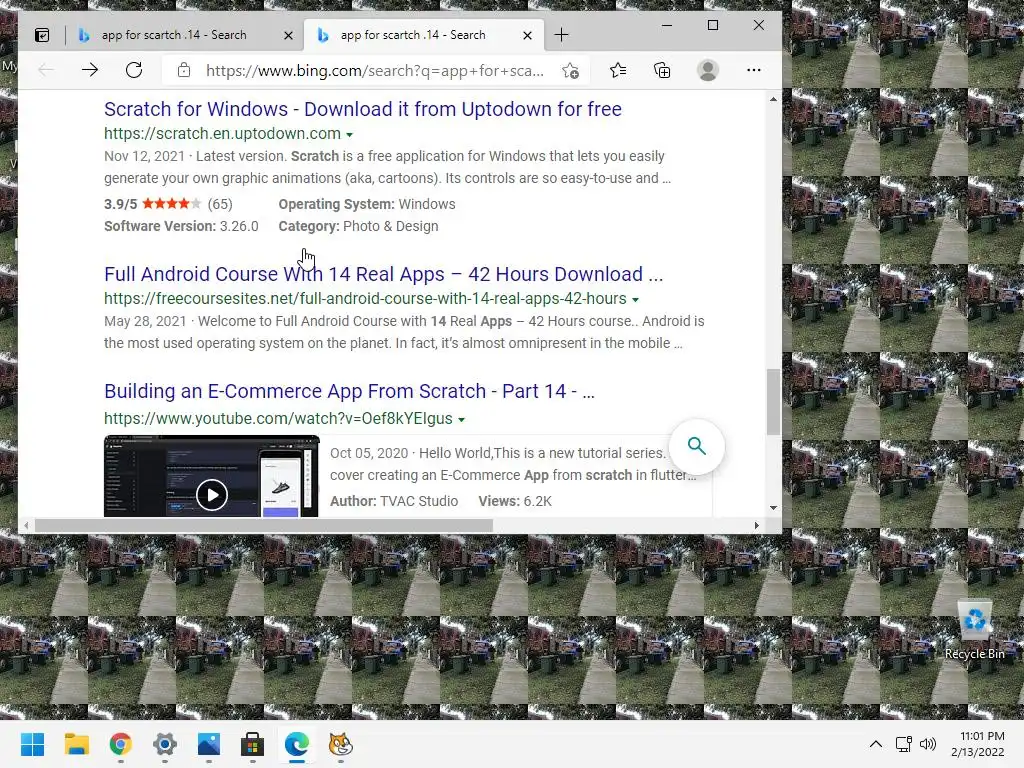1024x768 pixels.
Task: Maximize the Edge browser window
Action: pyautogui.click(x=712, y=25)
